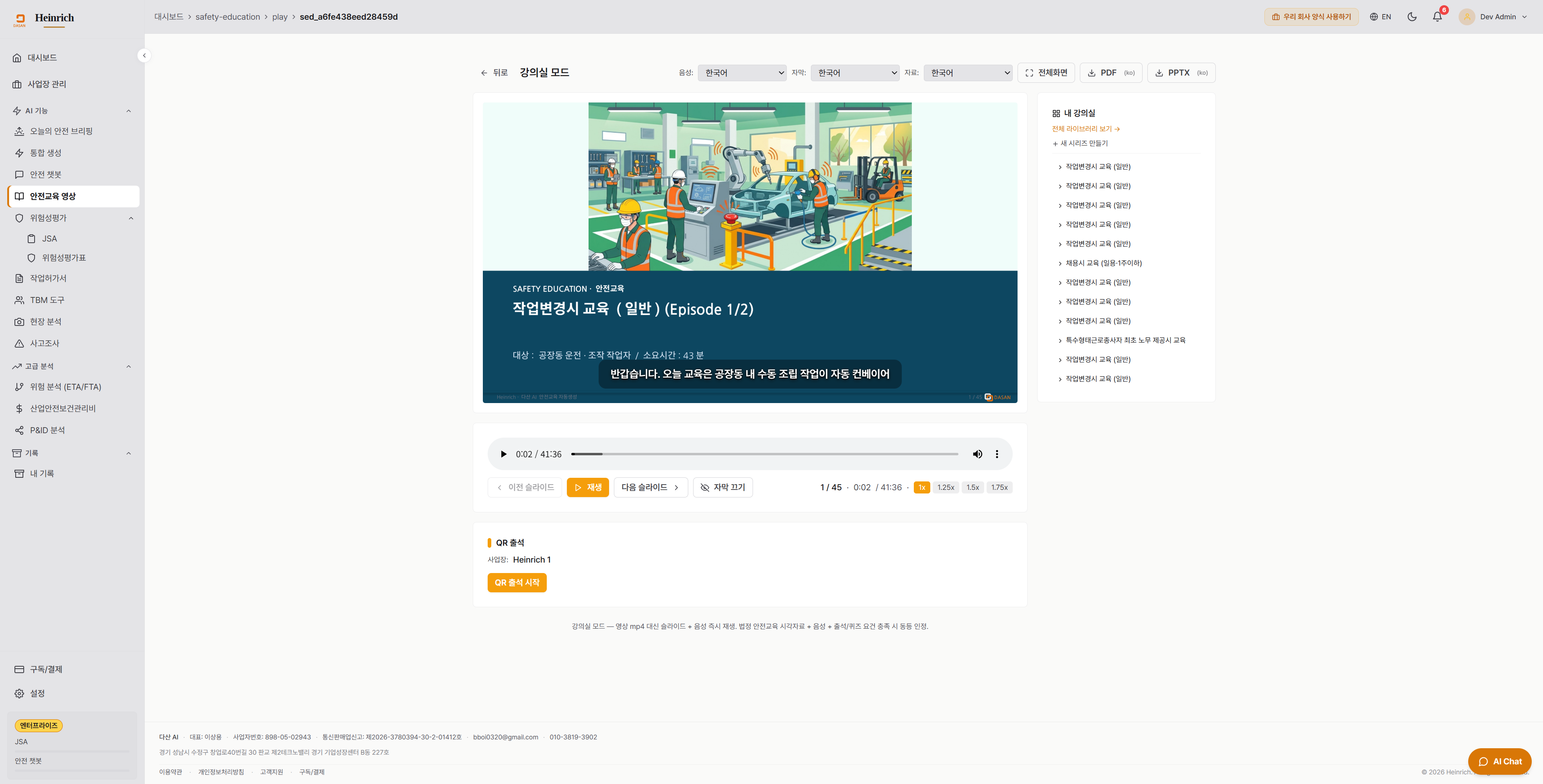Click play breadcrumb link

coord(280,17)
